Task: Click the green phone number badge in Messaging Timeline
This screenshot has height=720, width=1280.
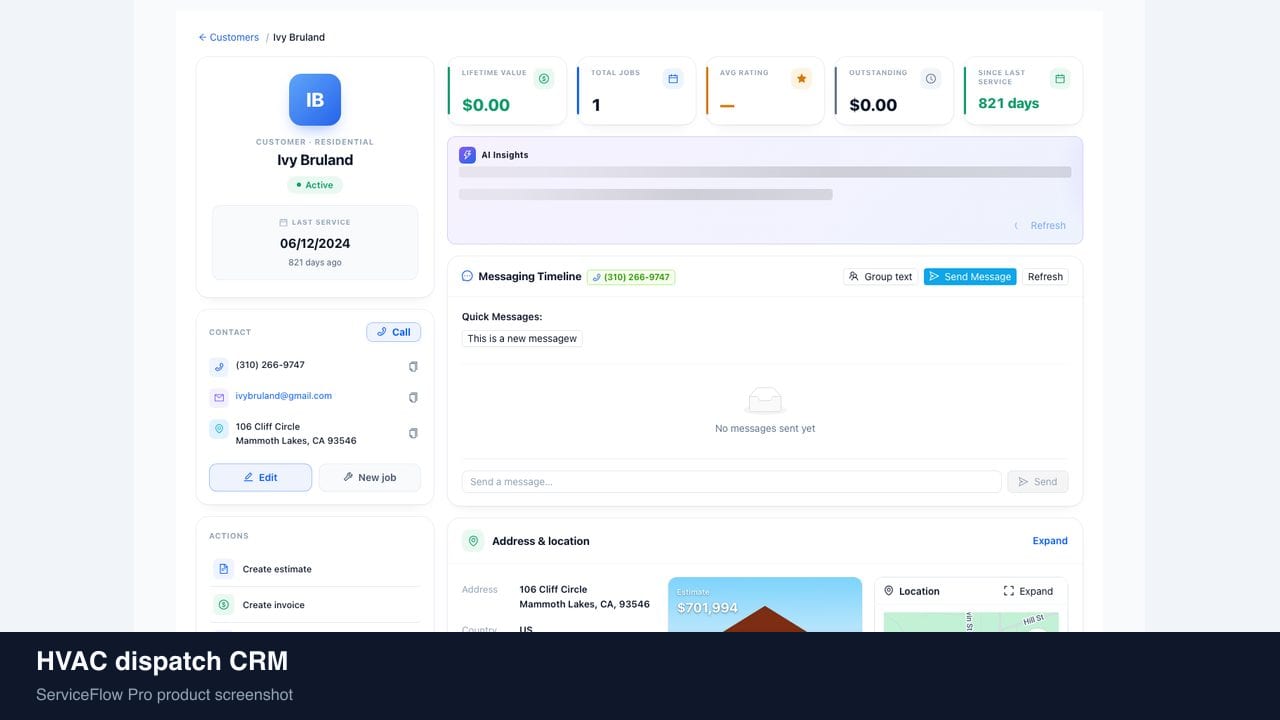Action: (x=631, y=277)
